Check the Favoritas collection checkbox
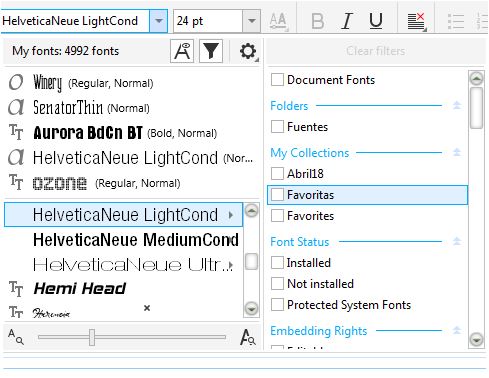The width and height of the screenshot is (489, 378). [x=277, y=195]
